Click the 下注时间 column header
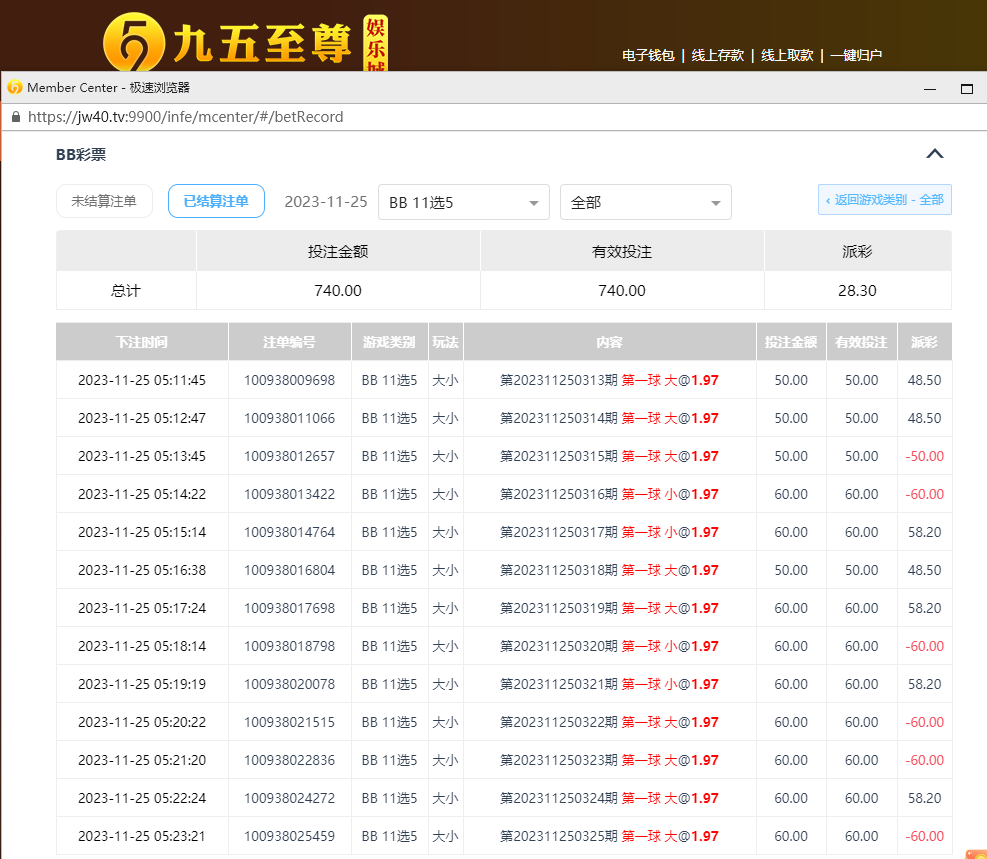Viewport: 987px width, 859px height. [x=142, y=342]
